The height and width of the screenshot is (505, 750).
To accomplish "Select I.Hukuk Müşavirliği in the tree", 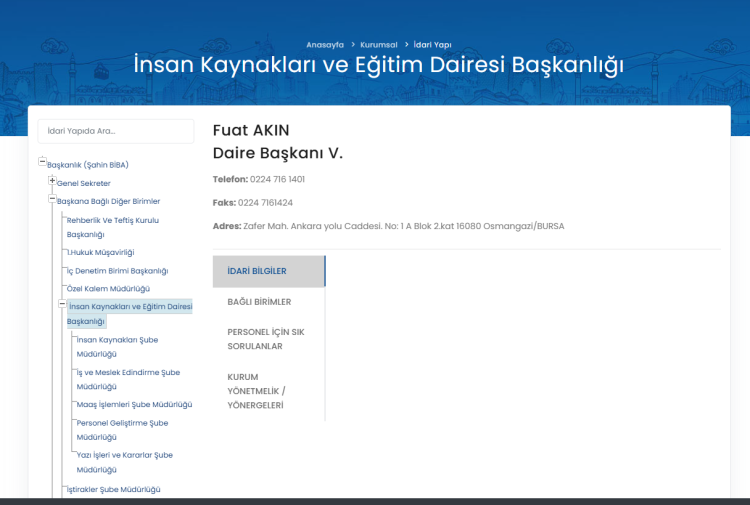I will (100, 252).
